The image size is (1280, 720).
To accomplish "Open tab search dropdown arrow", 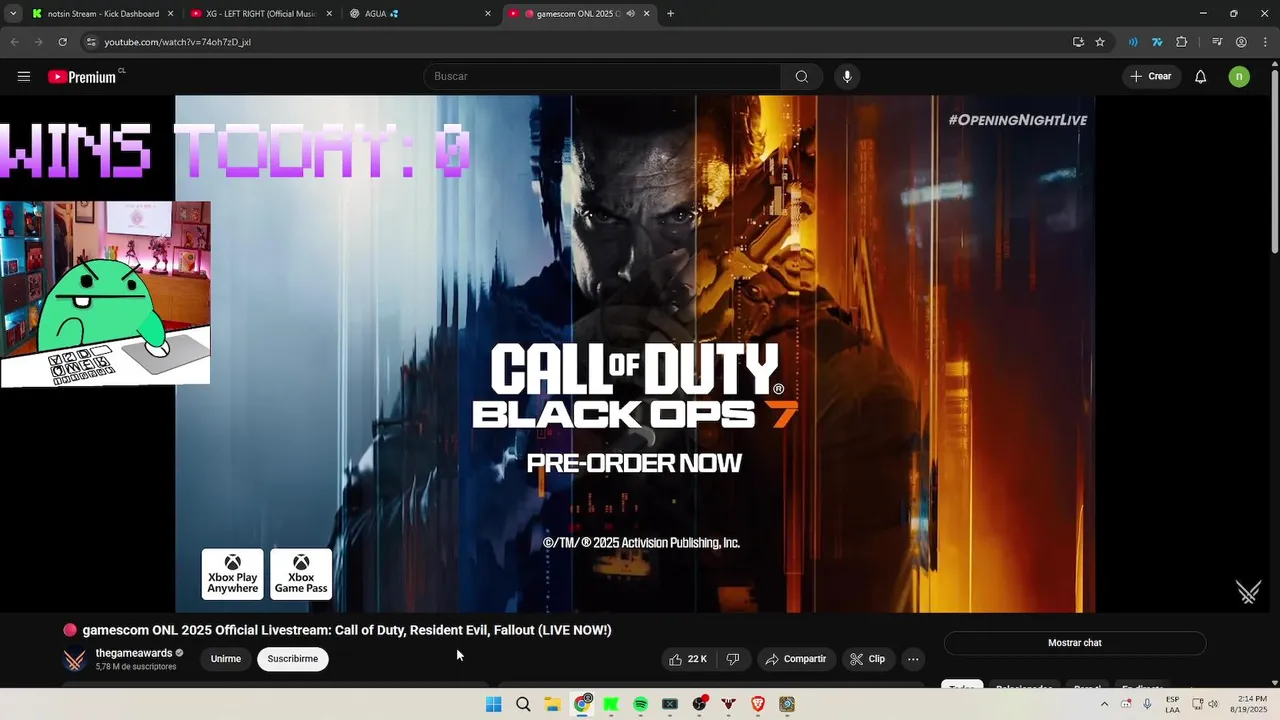I will 13,14.
